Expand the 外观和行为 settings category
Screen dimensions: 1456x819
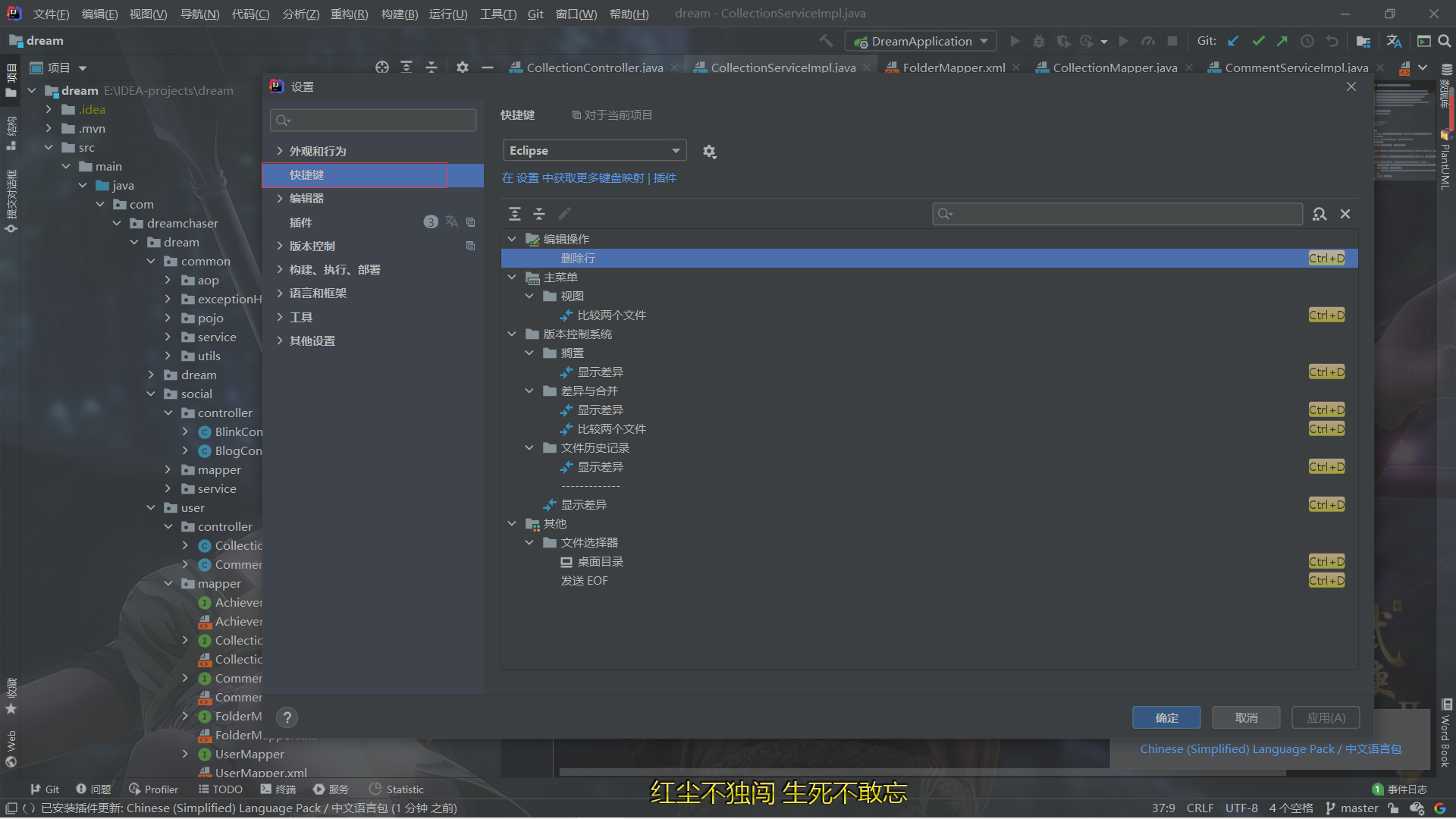point(280,151)
